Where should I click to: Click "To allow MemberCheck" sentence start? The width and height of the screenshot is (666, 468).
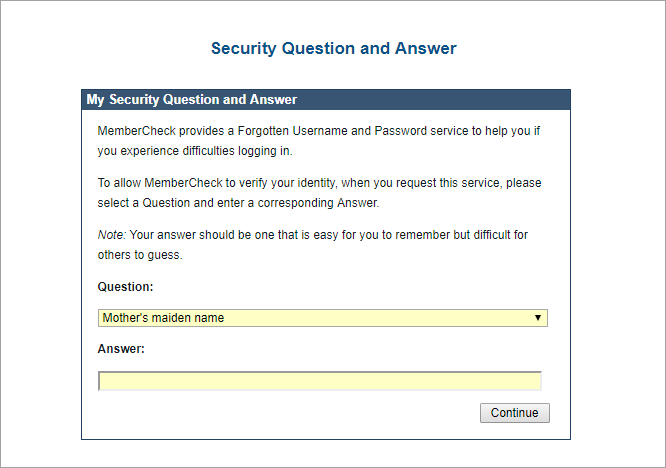[160, 183]
